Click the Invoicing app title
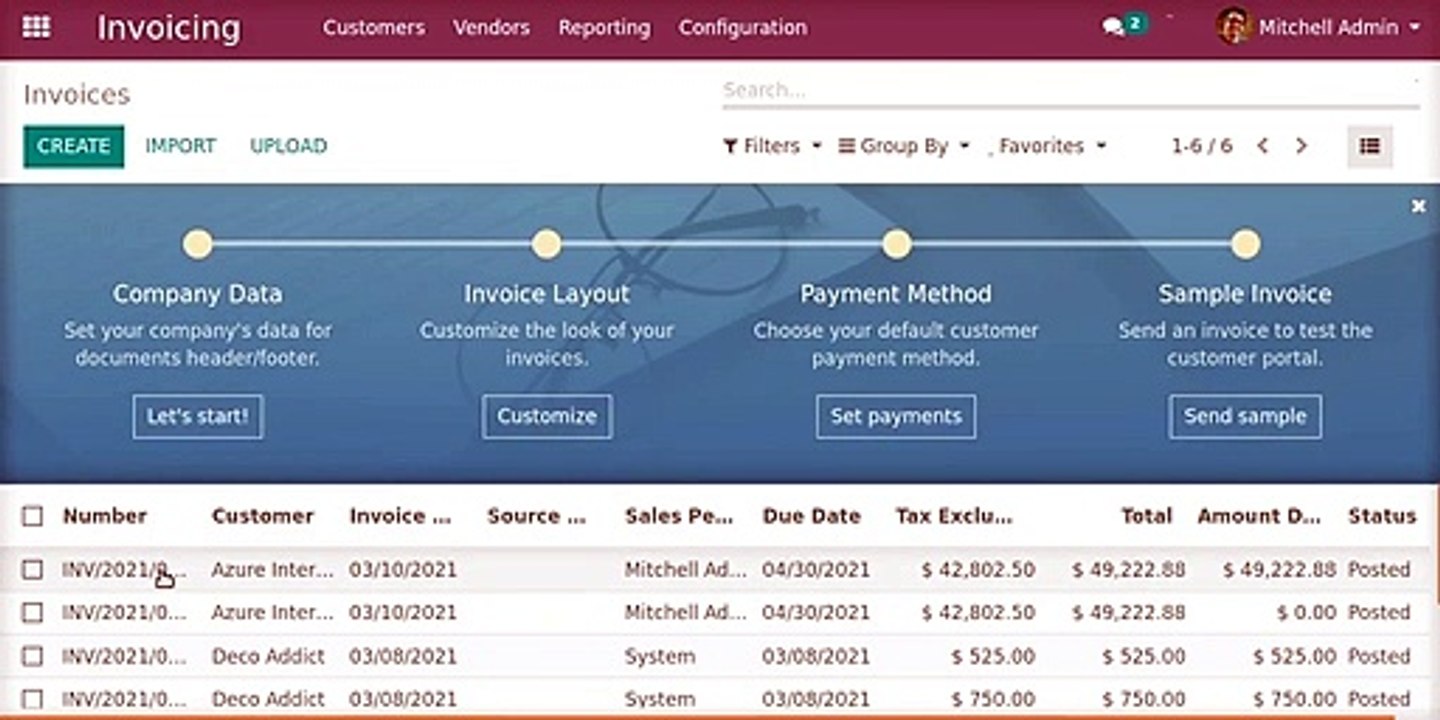Screen dimensions: 1440x720 [x=168, y=28]
